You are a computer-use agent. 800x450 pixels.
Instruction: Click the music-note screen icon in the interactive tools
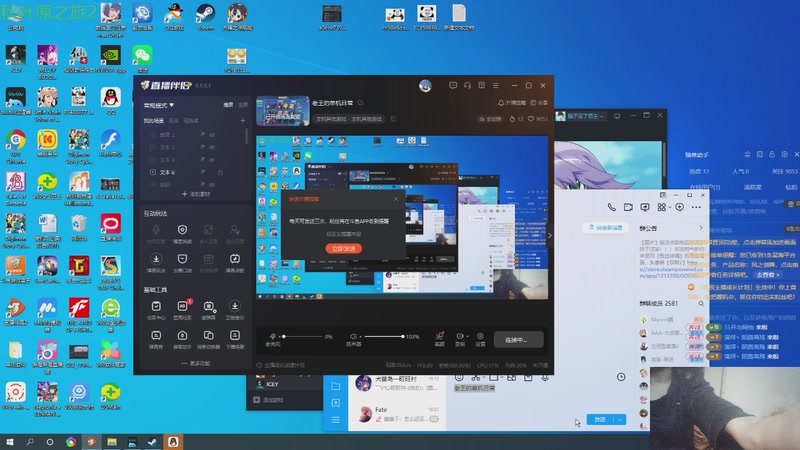pos(235,259)
